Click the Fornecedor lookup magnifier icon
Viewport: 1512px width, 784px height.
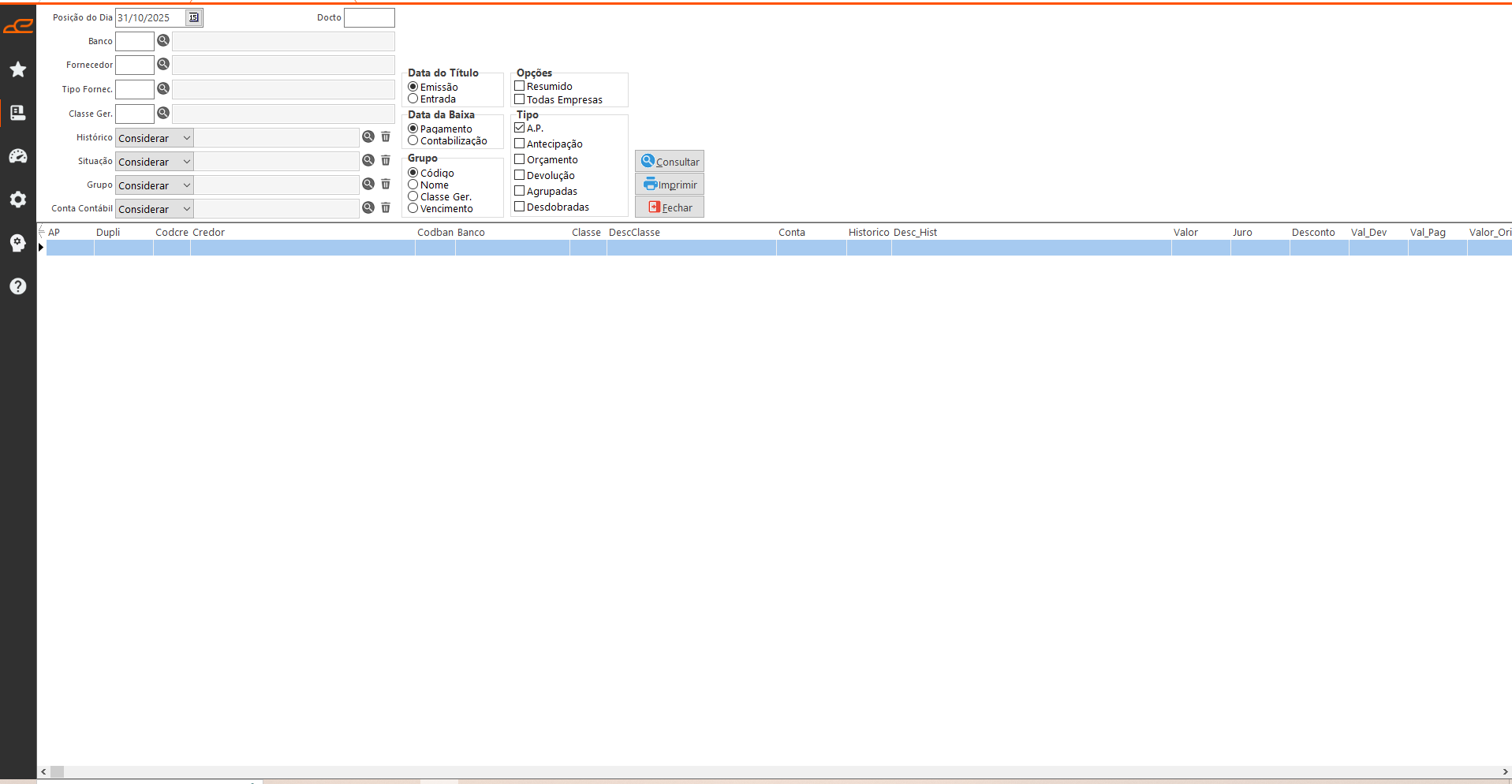163,64
